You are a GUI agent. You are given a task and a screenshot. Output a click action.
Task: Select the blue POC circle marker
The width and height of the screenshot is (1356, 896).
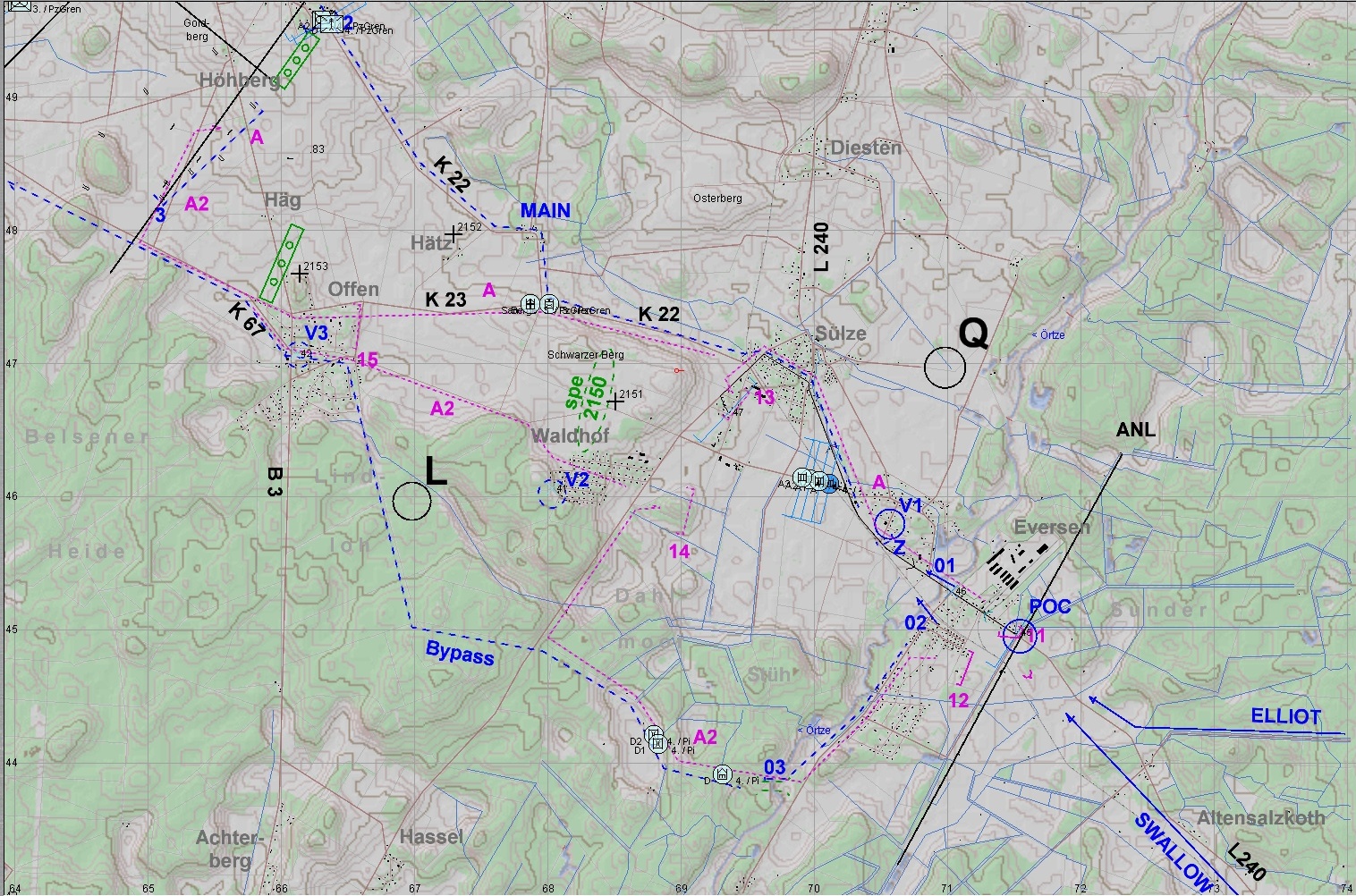pyautogui.click(x=1018, y=636)
